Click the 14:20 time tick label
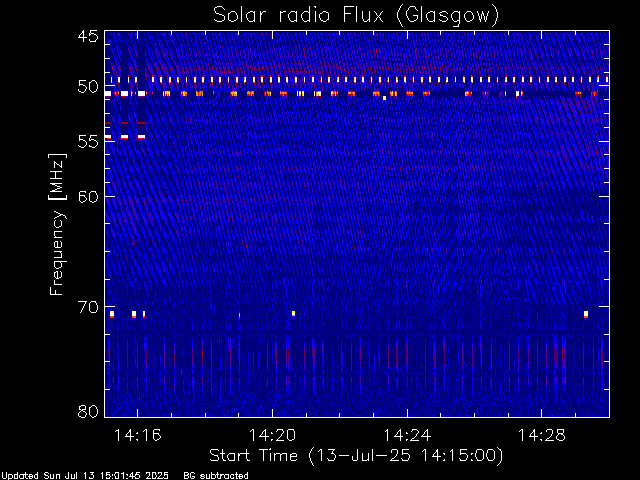Screen dimensions: 640x480 click(x=272, y=435)
